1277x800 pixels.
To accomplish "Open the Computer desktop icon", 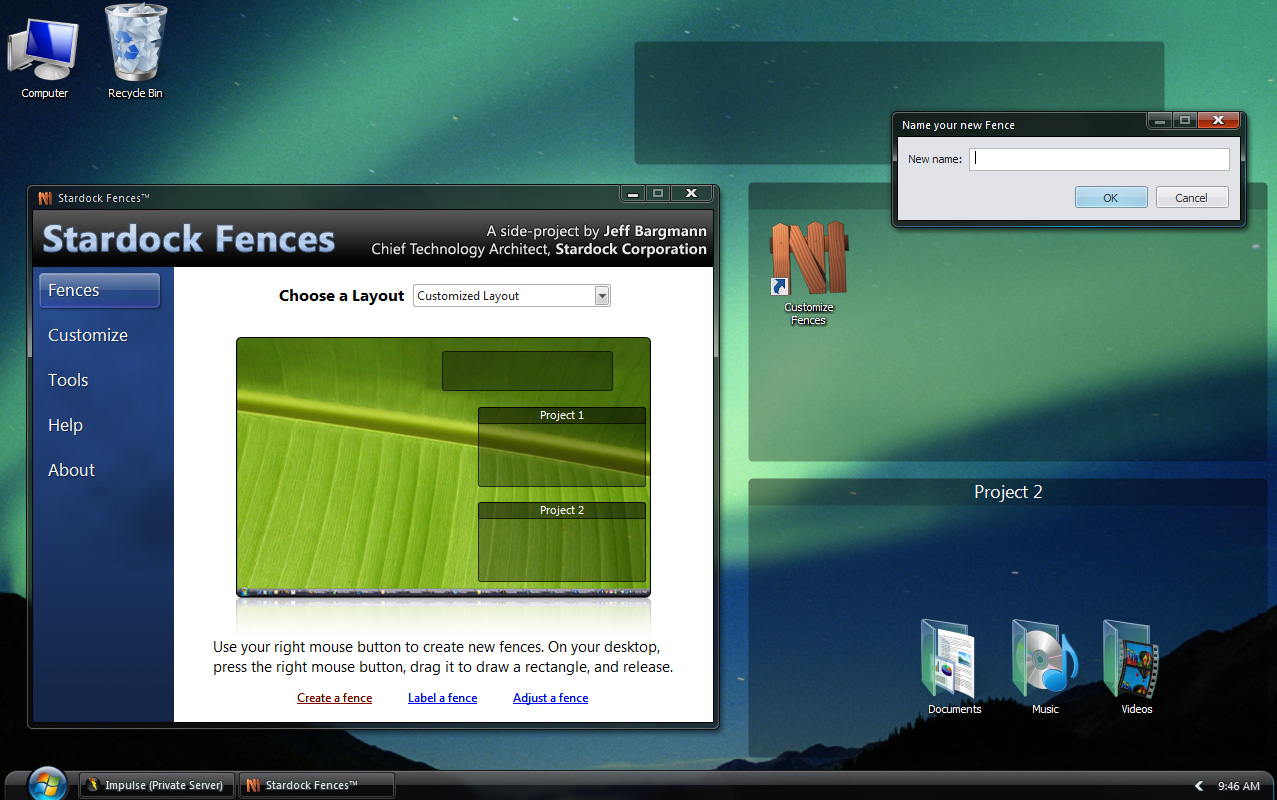I will [44, 56].
